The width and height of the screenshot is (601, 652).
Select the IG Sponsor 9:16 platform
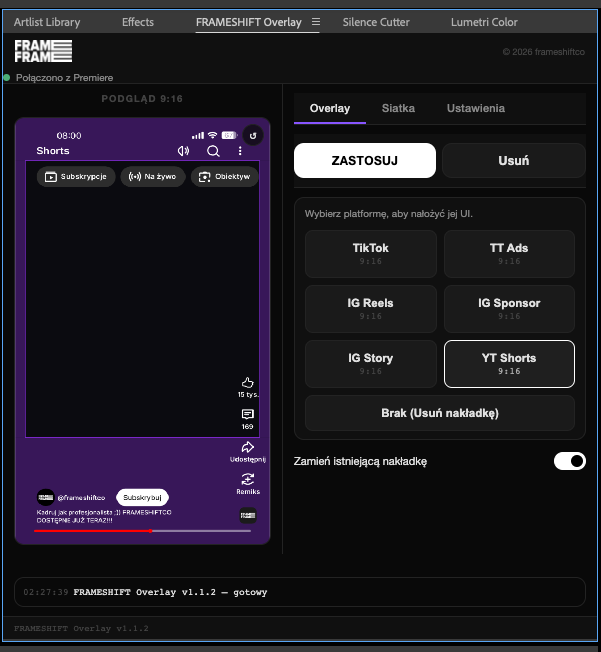click(x=509, y=309)
